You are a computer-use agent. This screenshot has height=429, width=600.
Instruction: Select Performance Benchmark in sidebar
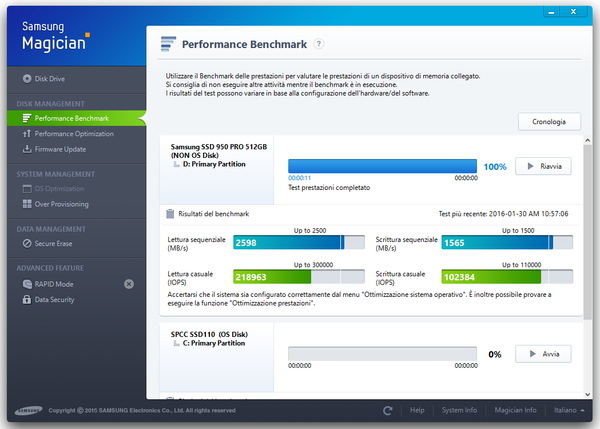point(77,118)
